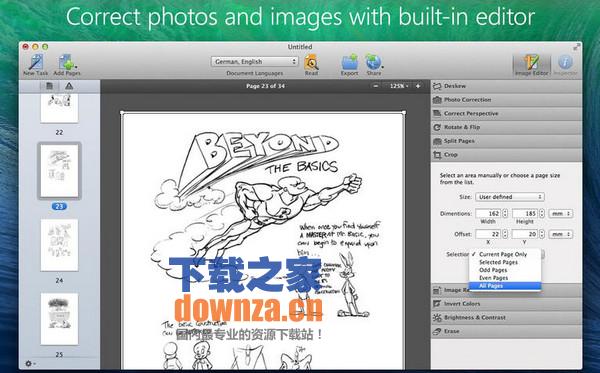Click the Erase eraser icon

coord(437,331)
